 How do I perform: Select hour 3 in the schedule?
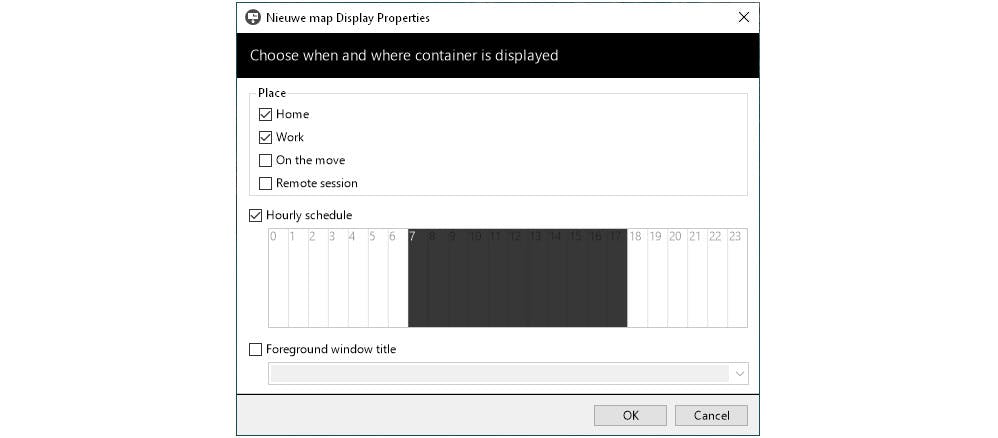tap(338, 280)
